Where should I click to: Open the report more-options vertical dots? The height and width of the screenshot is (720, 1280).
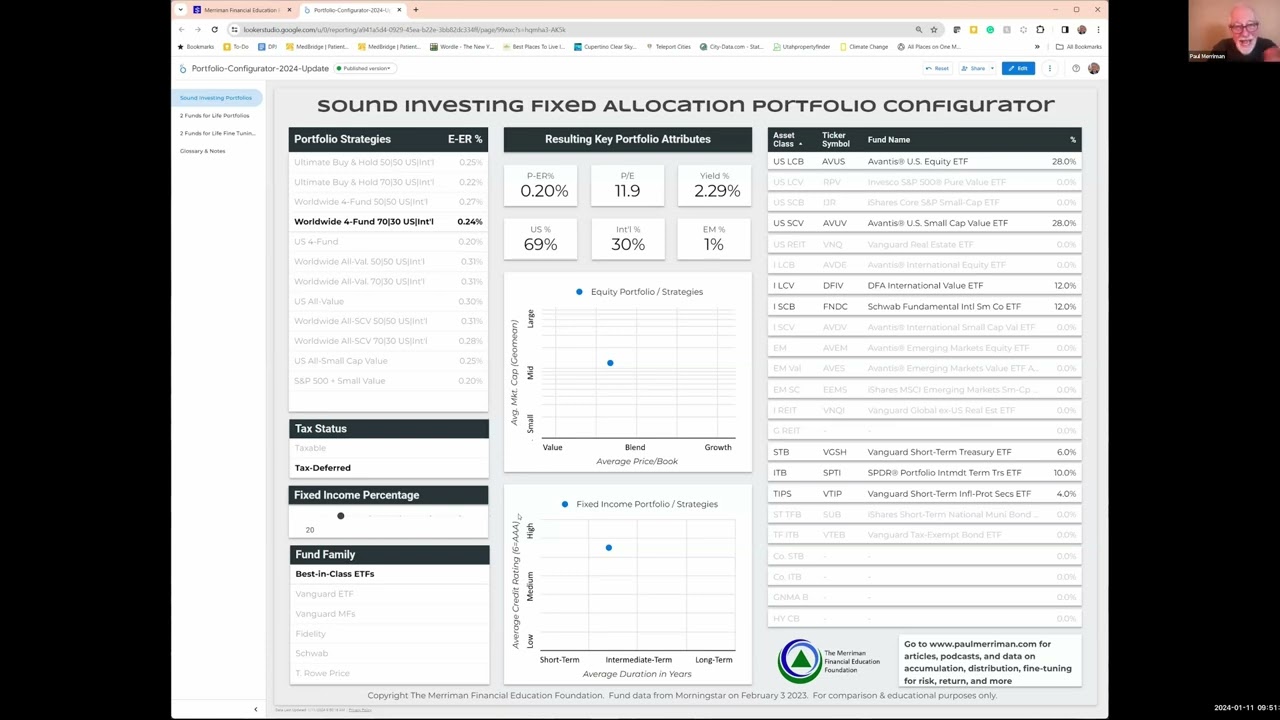pos(1049,69)
